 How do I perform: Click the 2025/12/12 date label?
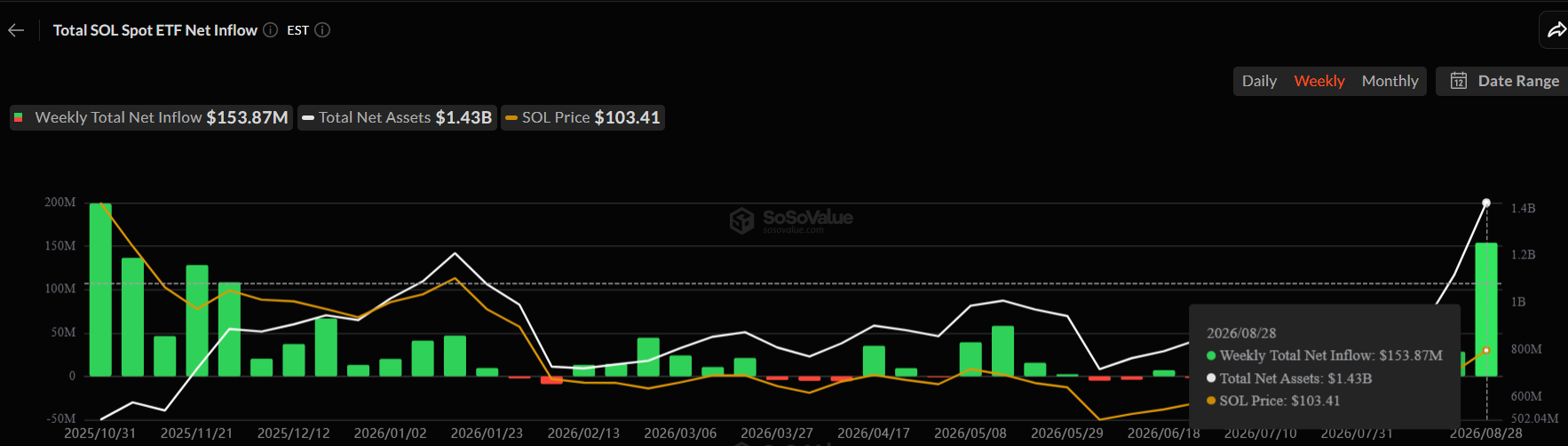[293, 434]
